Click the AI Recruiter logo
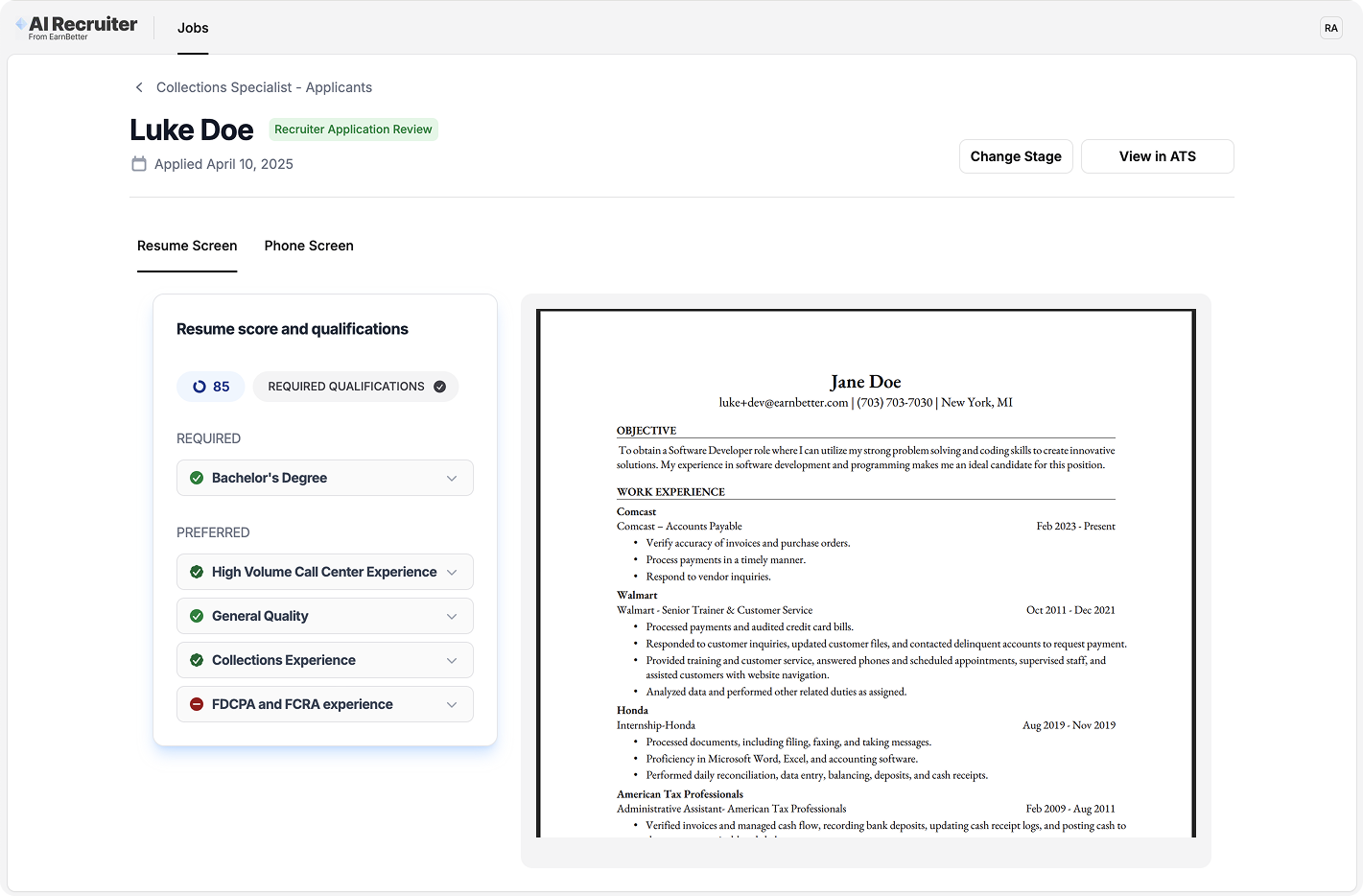Screen dimensions: 1363x896 click(x=77, y=27)
